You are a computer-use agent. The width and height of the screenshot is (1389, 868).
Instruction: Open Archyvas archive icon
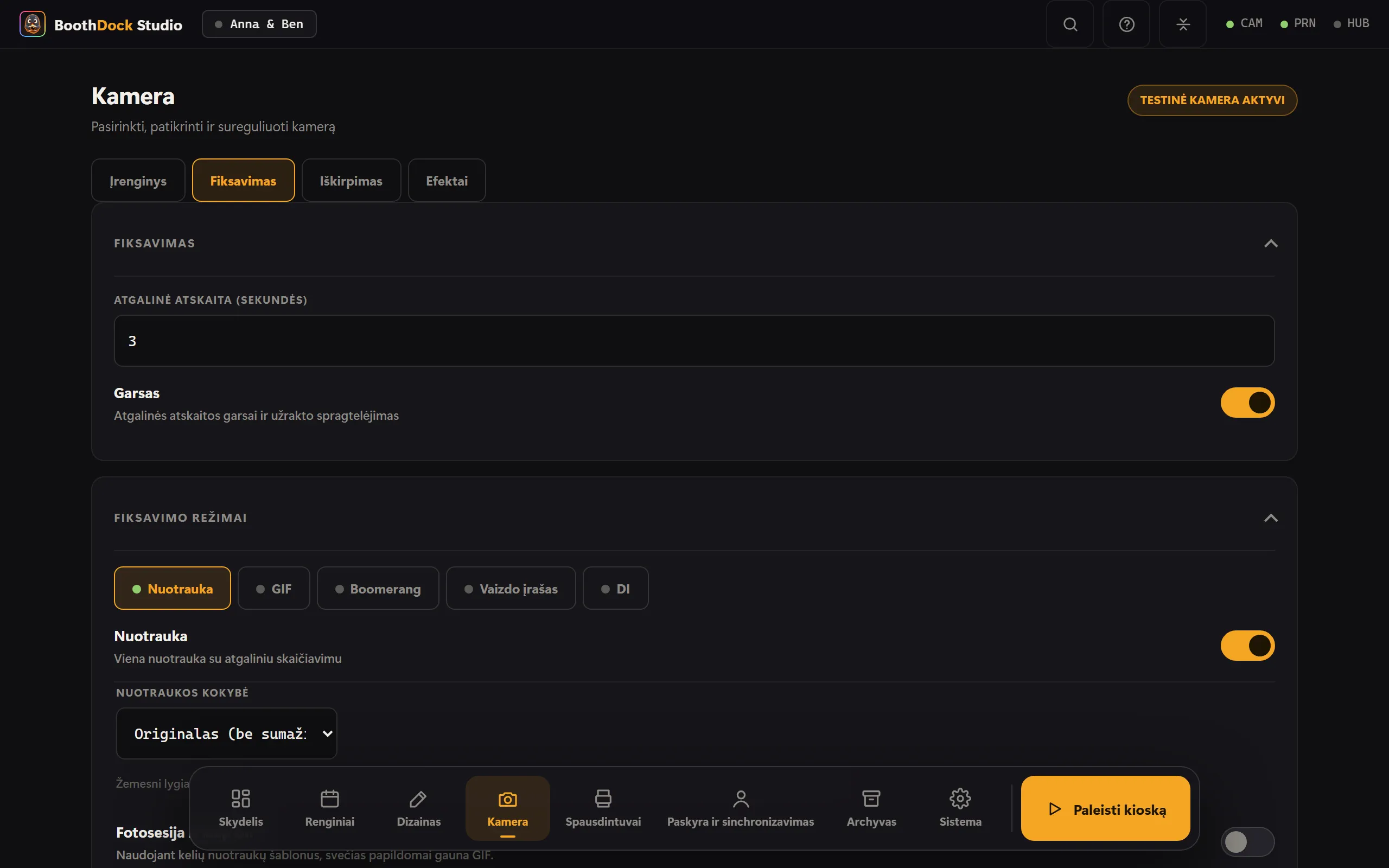871,798
